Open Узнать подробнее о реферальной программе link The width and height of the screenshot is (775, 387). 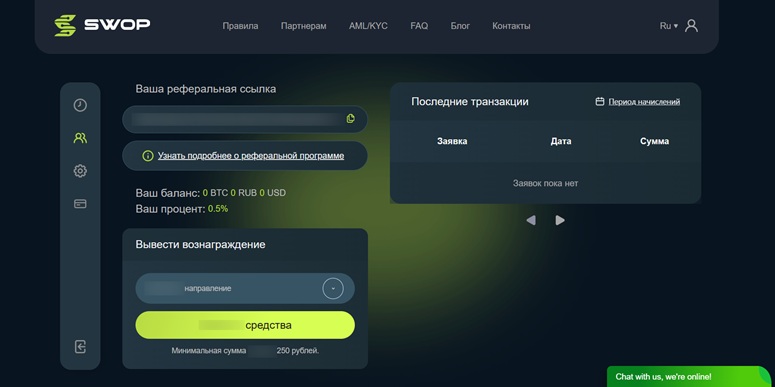(x=251, y=156)
